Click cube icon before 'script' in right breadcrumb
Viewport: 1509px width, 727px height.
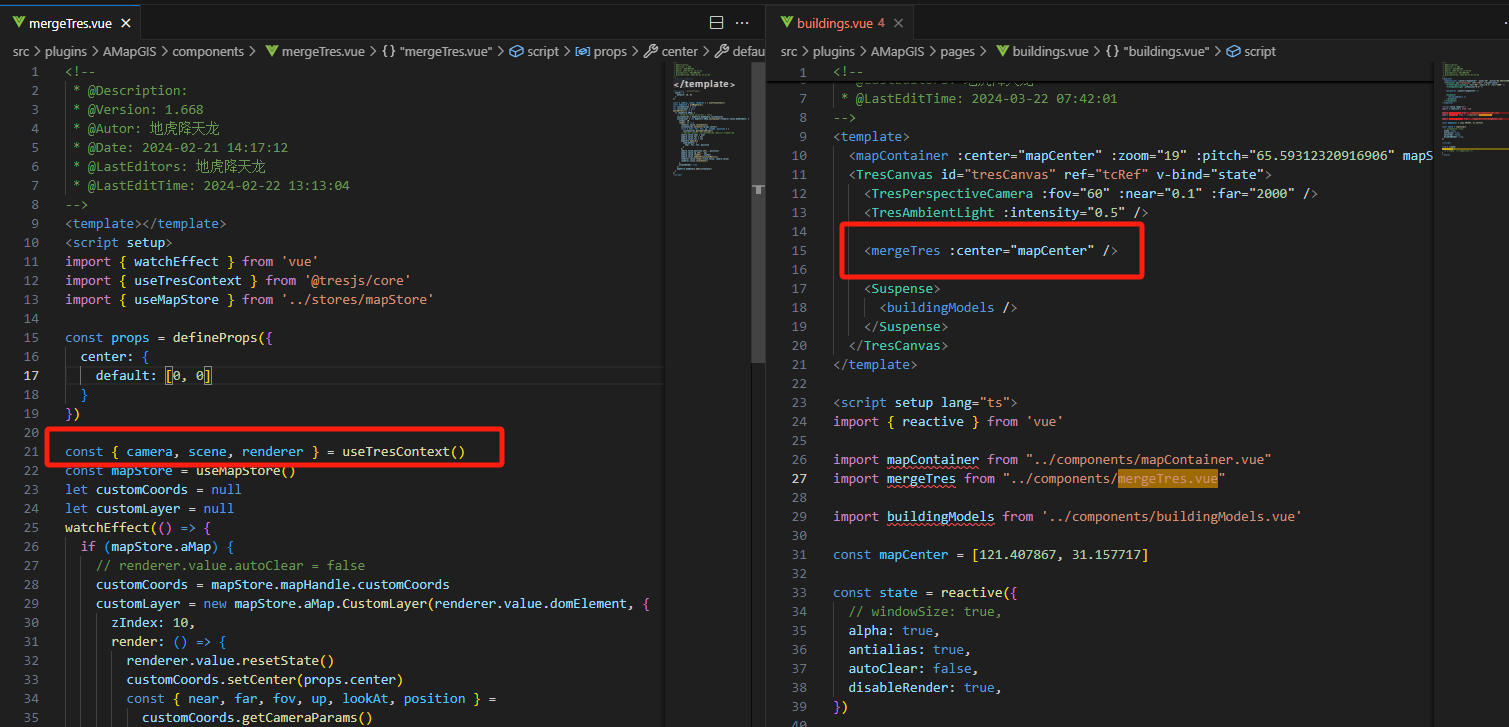[x=1234, y=51]
